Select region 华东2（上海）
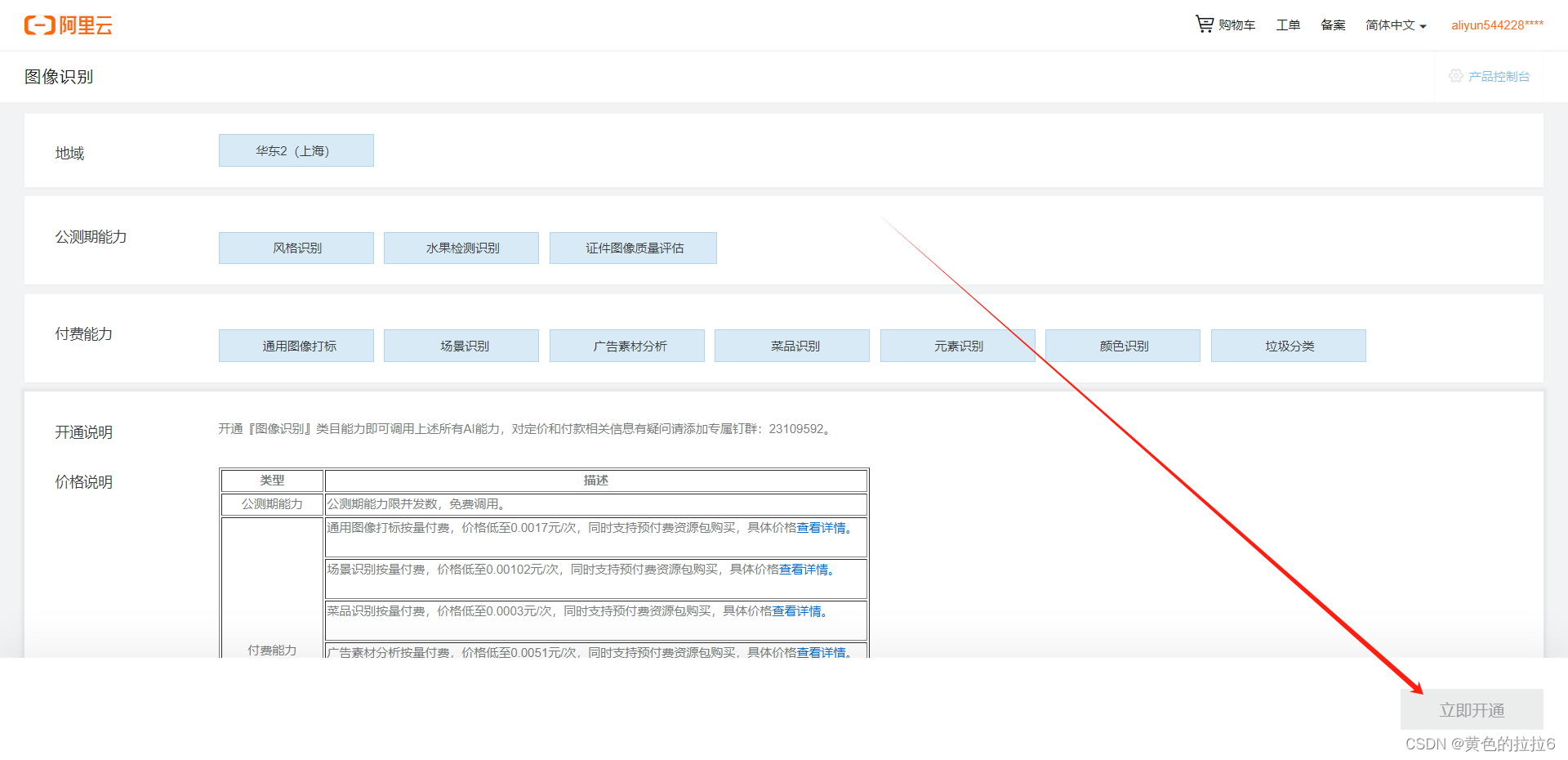This screenshot has height=760, width=1568. (296, 150)
